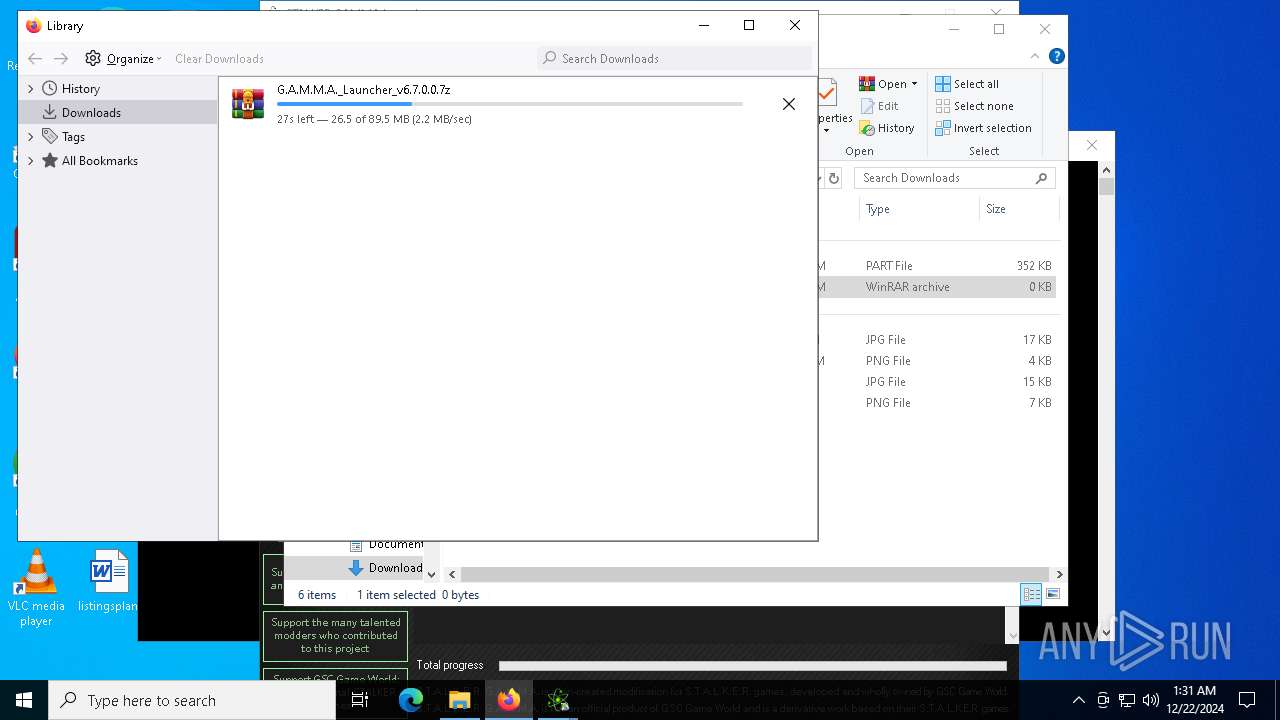This screenshot has width=1280, height=720.
Task: Sort Explorer files by Size column
Action: pyautogui.click(x=1018, y=209)
